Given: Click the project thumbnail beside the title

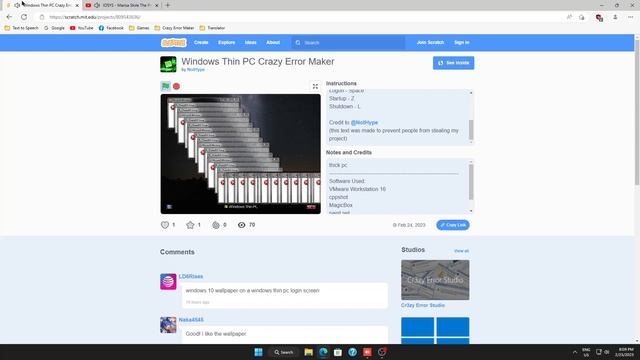Looking at the screenshot, I should [x=168, y=64].
